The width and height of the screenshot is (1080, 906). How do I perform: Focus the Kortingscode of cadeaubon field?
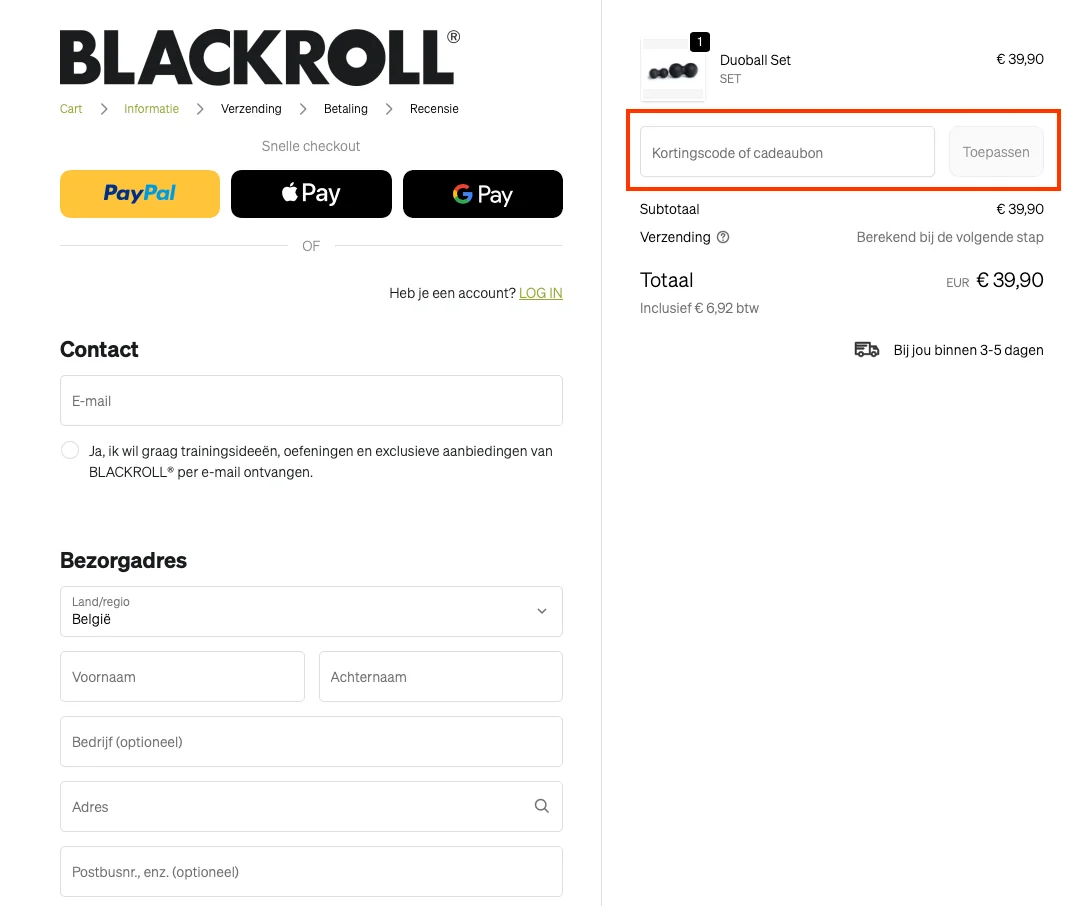[x=786, y=151]
